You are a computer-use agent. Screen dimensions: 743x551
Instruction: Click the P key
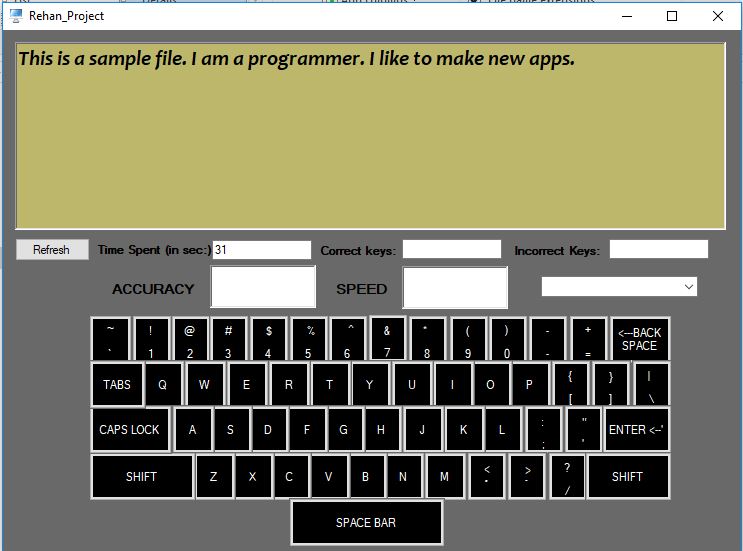pyautogui.click(x=530, y=384)
